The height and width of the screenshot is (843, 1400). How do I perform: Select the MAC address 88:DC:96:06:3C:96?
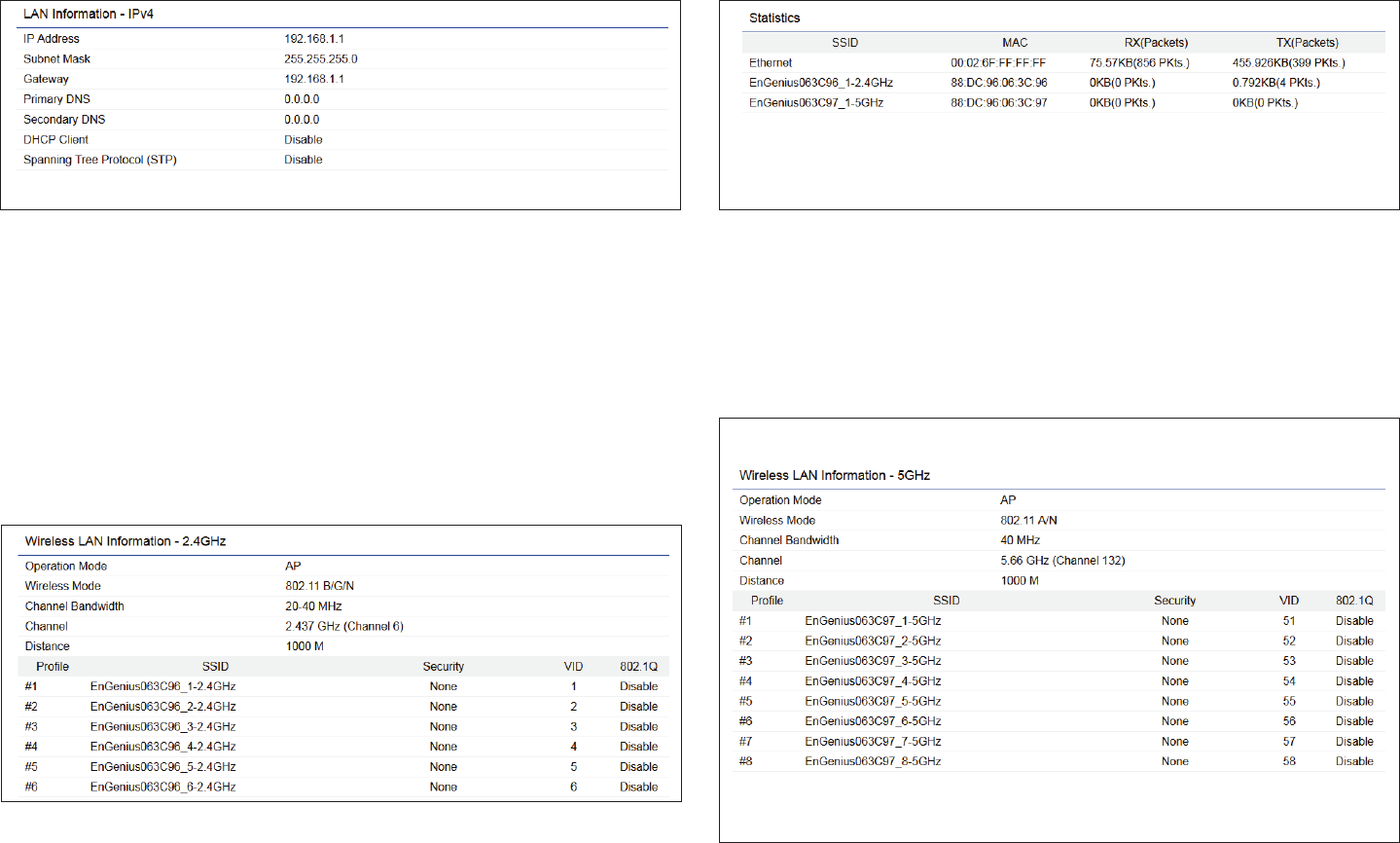(x=999, y=83)
